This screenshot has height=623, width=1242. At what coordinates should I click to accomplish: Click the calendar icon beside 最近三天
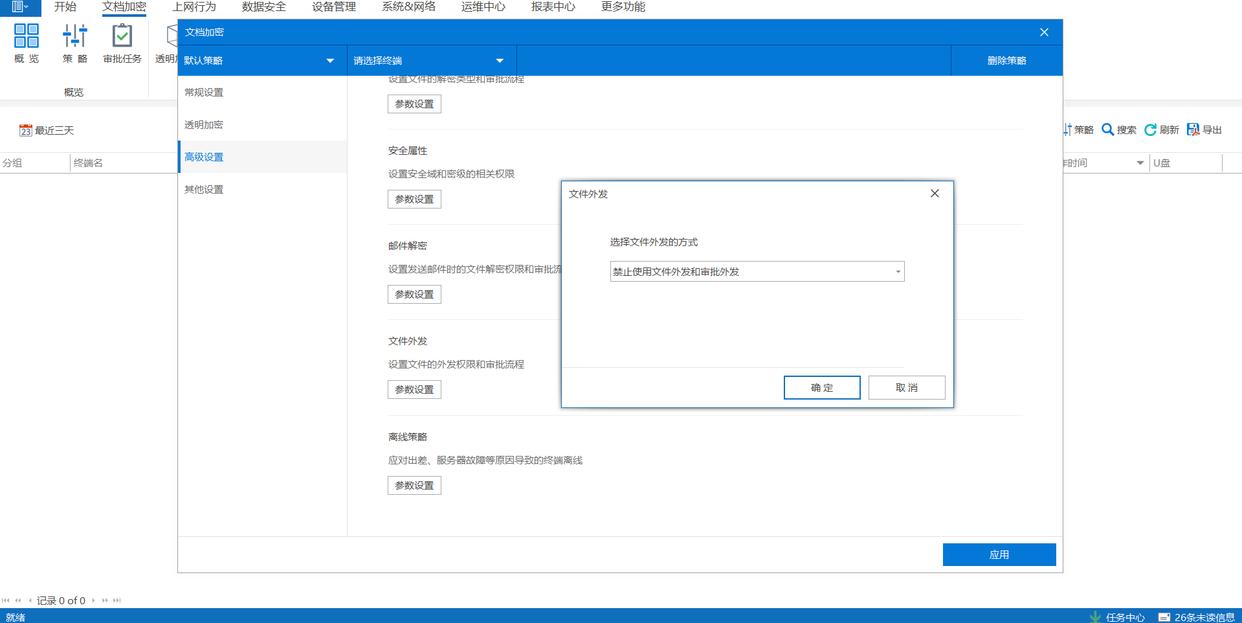tap(26, 130)
